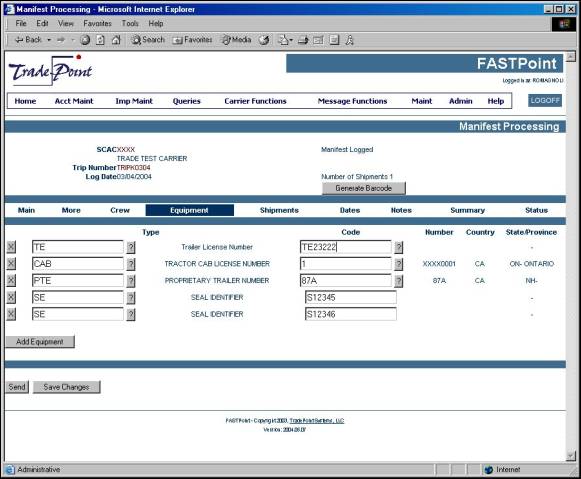The height and width of the screenshot is (479, 581).
Task: Select the Equipment tab
Action: pos(189,210)
